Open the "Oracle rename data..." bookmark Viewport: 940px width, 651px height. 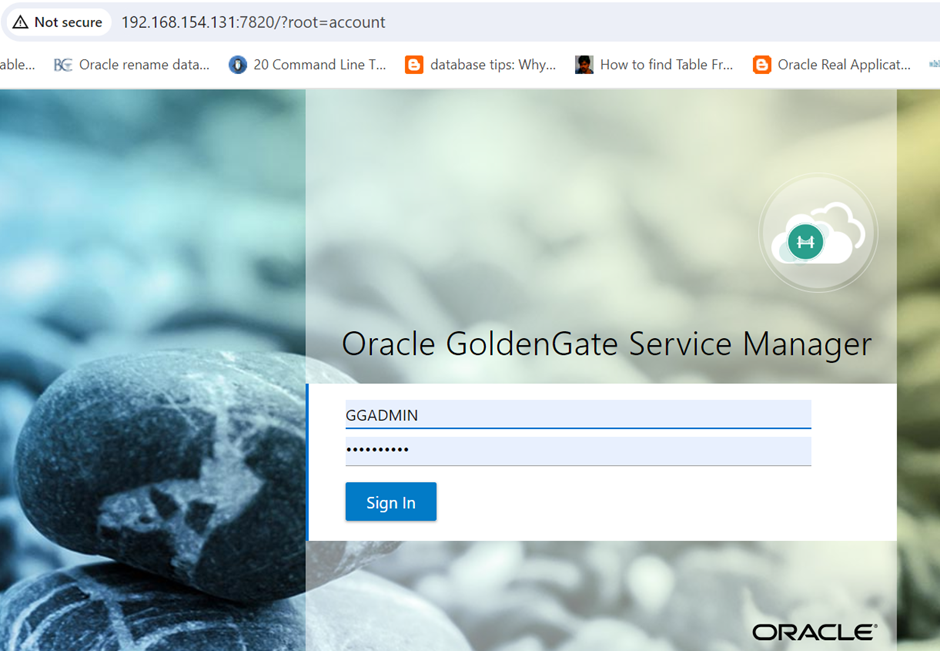144,65
